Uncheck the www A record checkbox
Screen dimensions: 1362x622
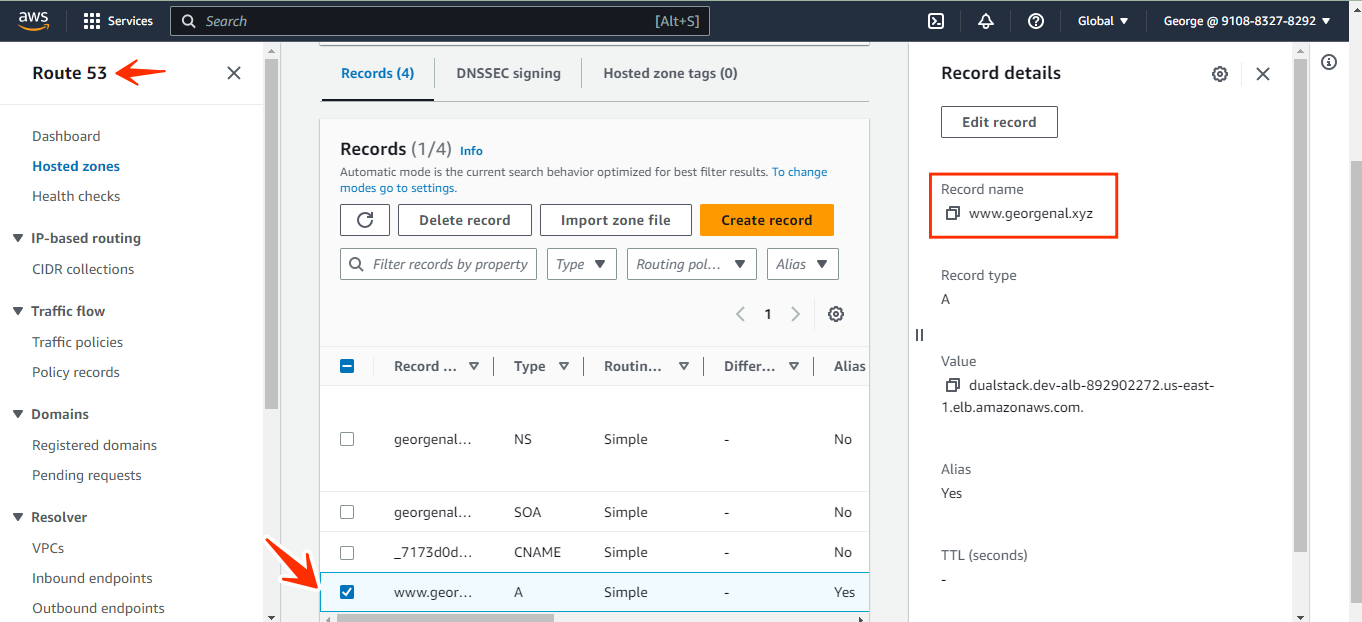click(347, 592)
